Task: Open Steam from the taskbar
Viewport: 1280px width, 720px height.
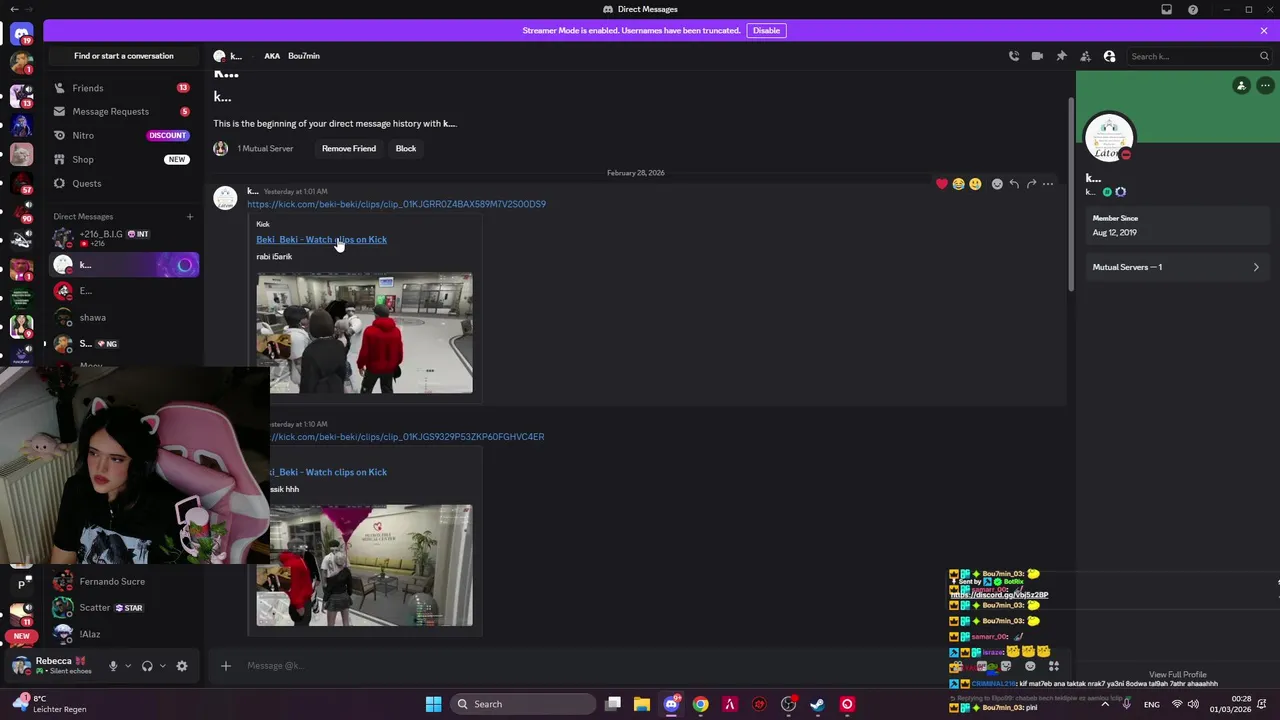Action: point(817,704)
